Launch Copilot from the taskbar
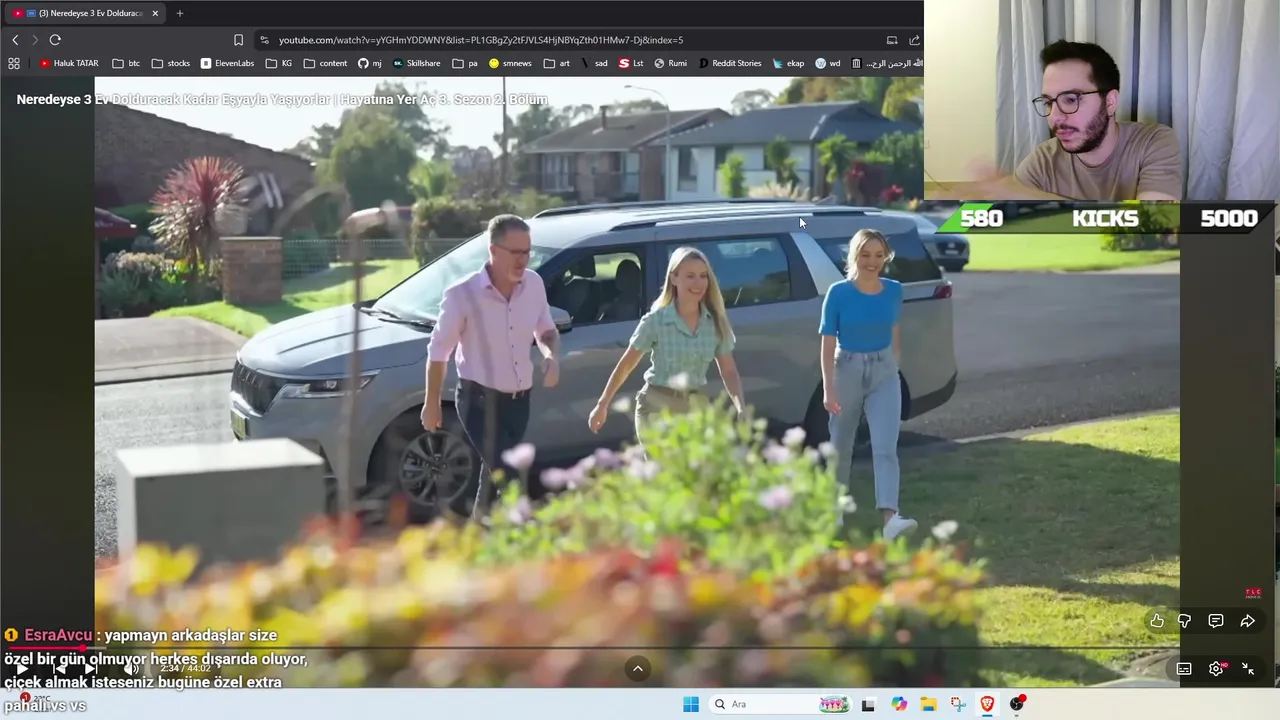Image resolution: width=1280 pixels, height=720 pixels. [x=899, y=704]
